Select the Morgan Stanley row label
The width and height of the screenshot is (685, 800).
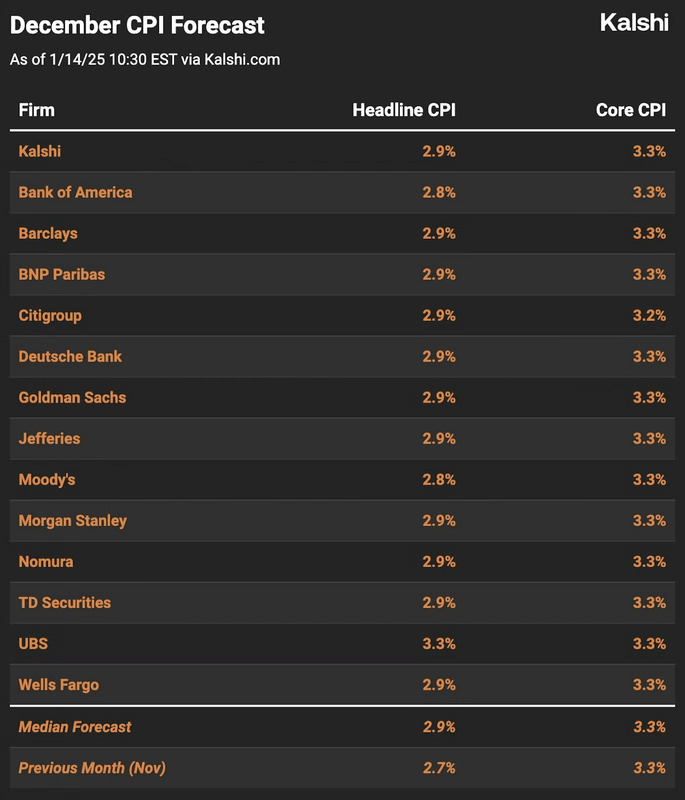pyautogui.click(x=73, y=521)
